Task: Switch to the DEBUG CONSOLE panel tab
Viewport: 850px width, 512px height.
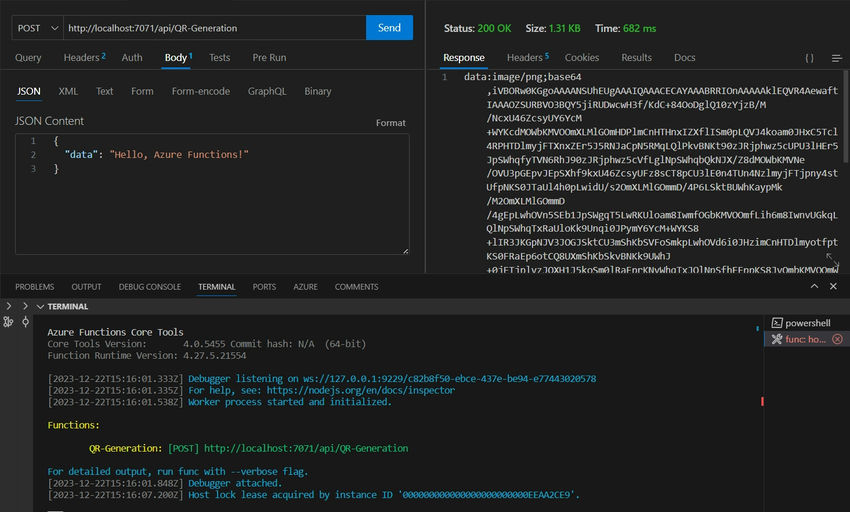Action: click(x=150, y=287)
